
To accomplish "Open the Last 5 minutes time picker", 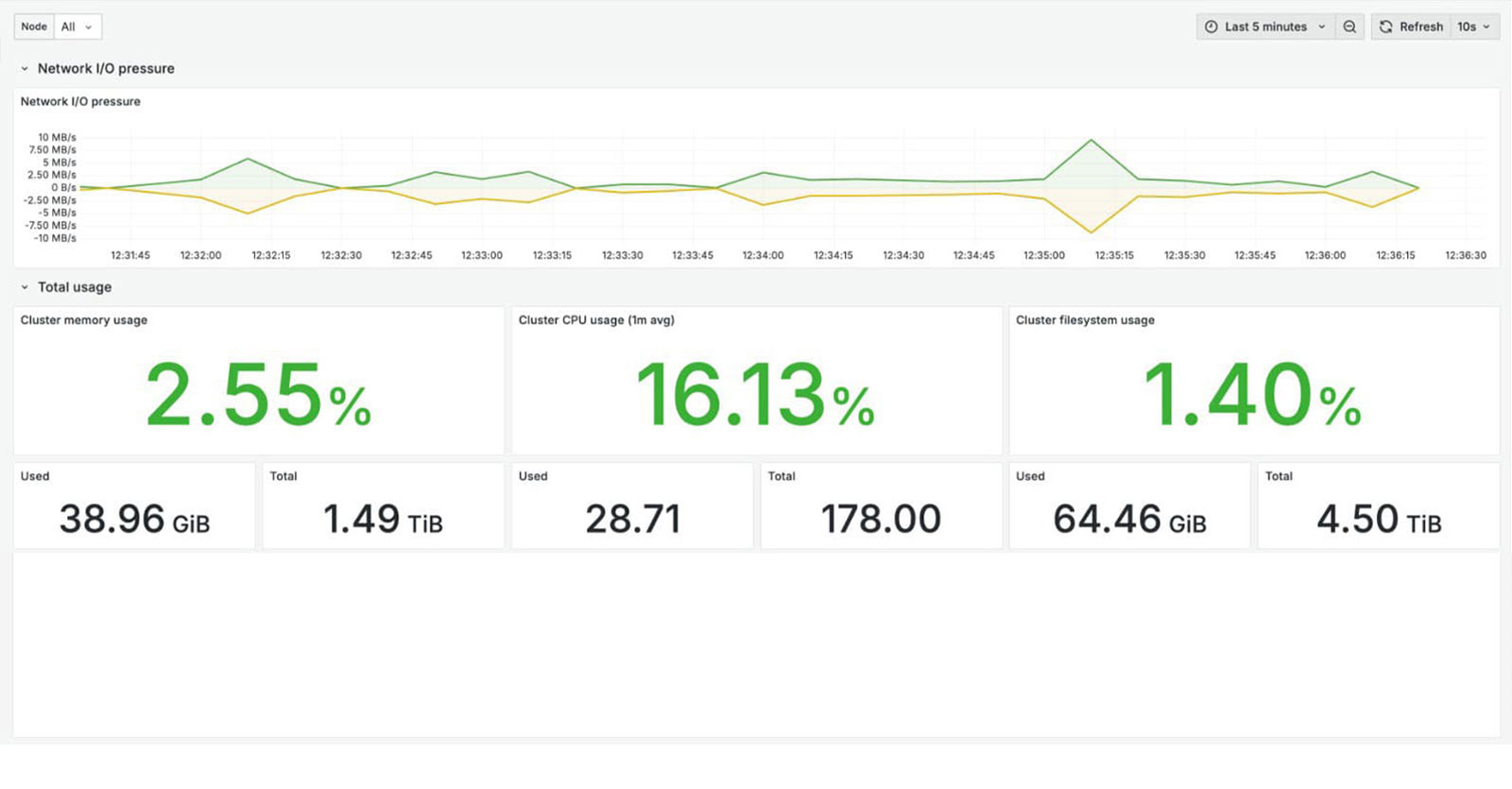I will tap(1265, 26).
